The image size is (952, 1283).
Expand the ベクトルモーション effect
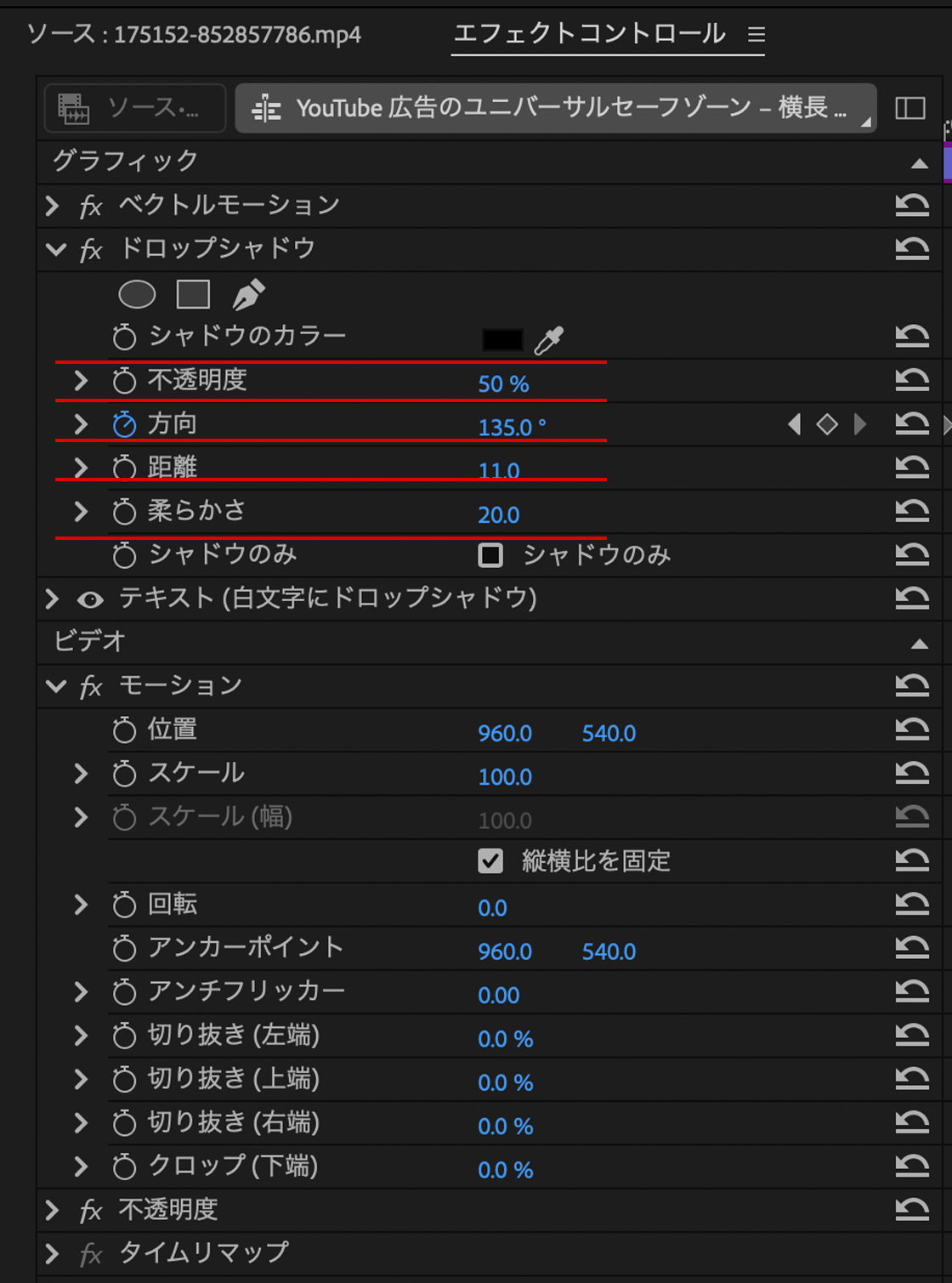pos(53,206)
